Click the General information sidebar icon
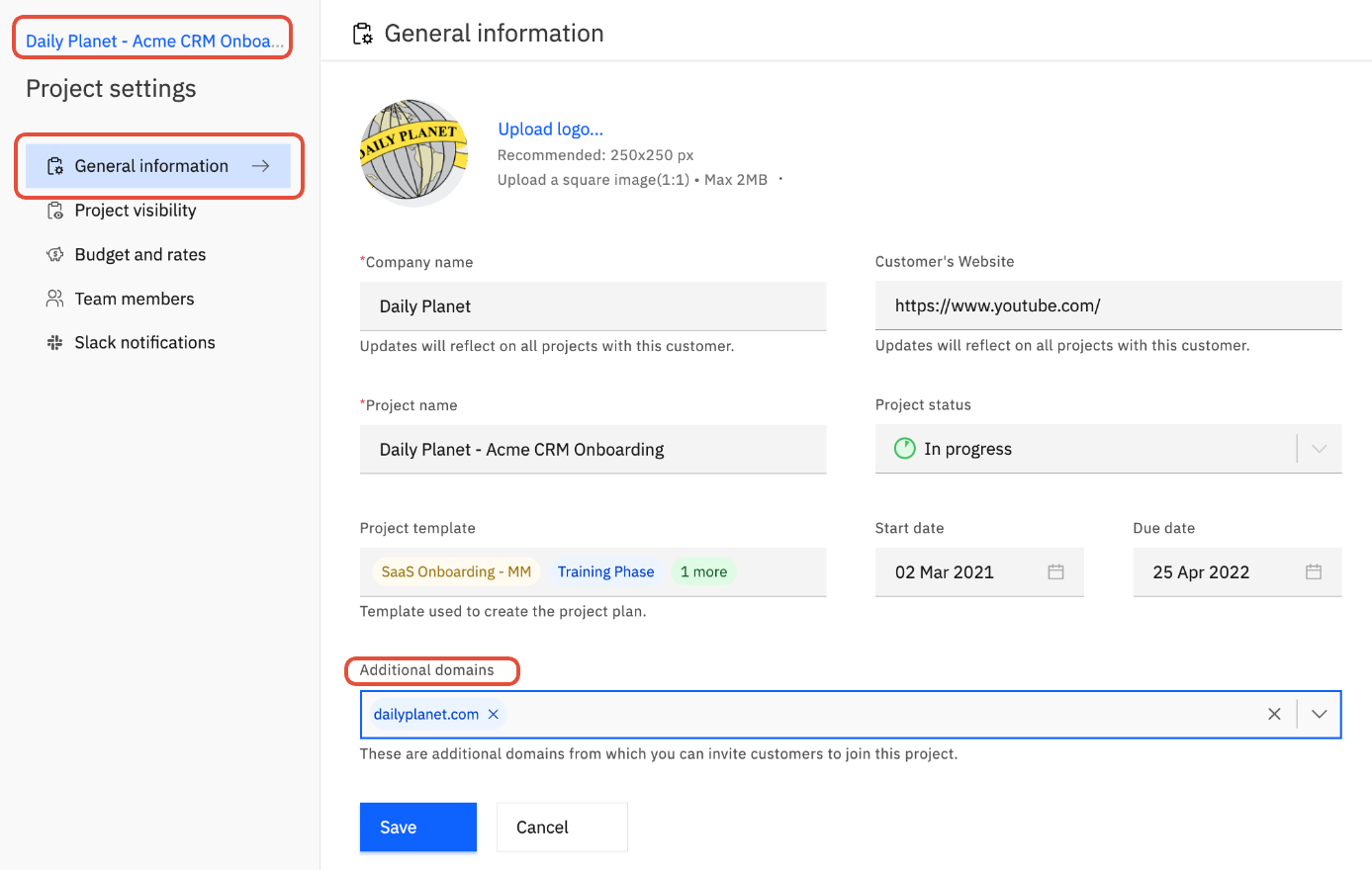The width and height of the screenshot is (1372, 870). 55,166
